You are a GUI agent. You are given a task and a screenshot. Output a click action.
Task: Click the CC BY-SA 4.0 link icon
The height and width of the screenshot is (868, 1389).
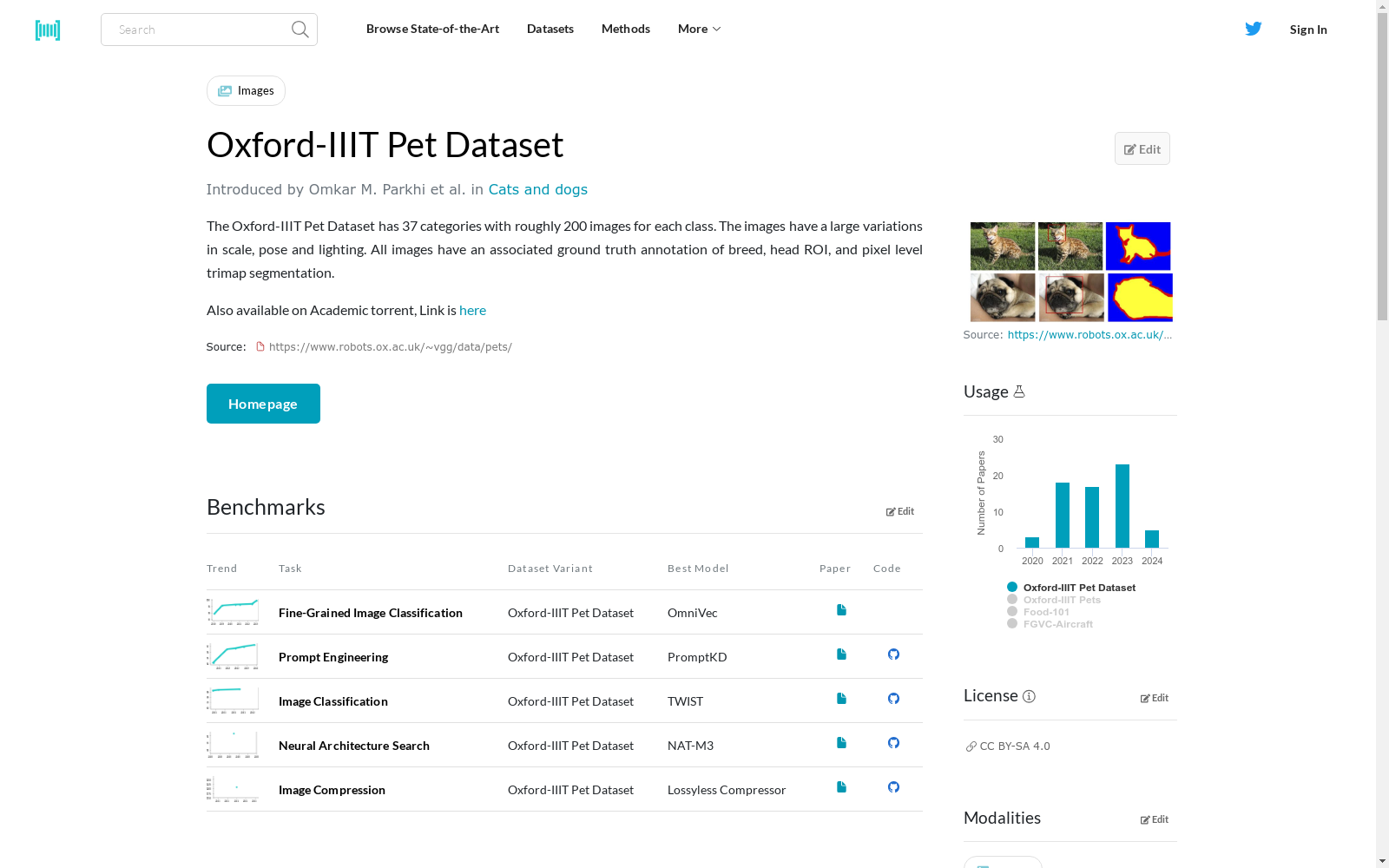(971, 746)
